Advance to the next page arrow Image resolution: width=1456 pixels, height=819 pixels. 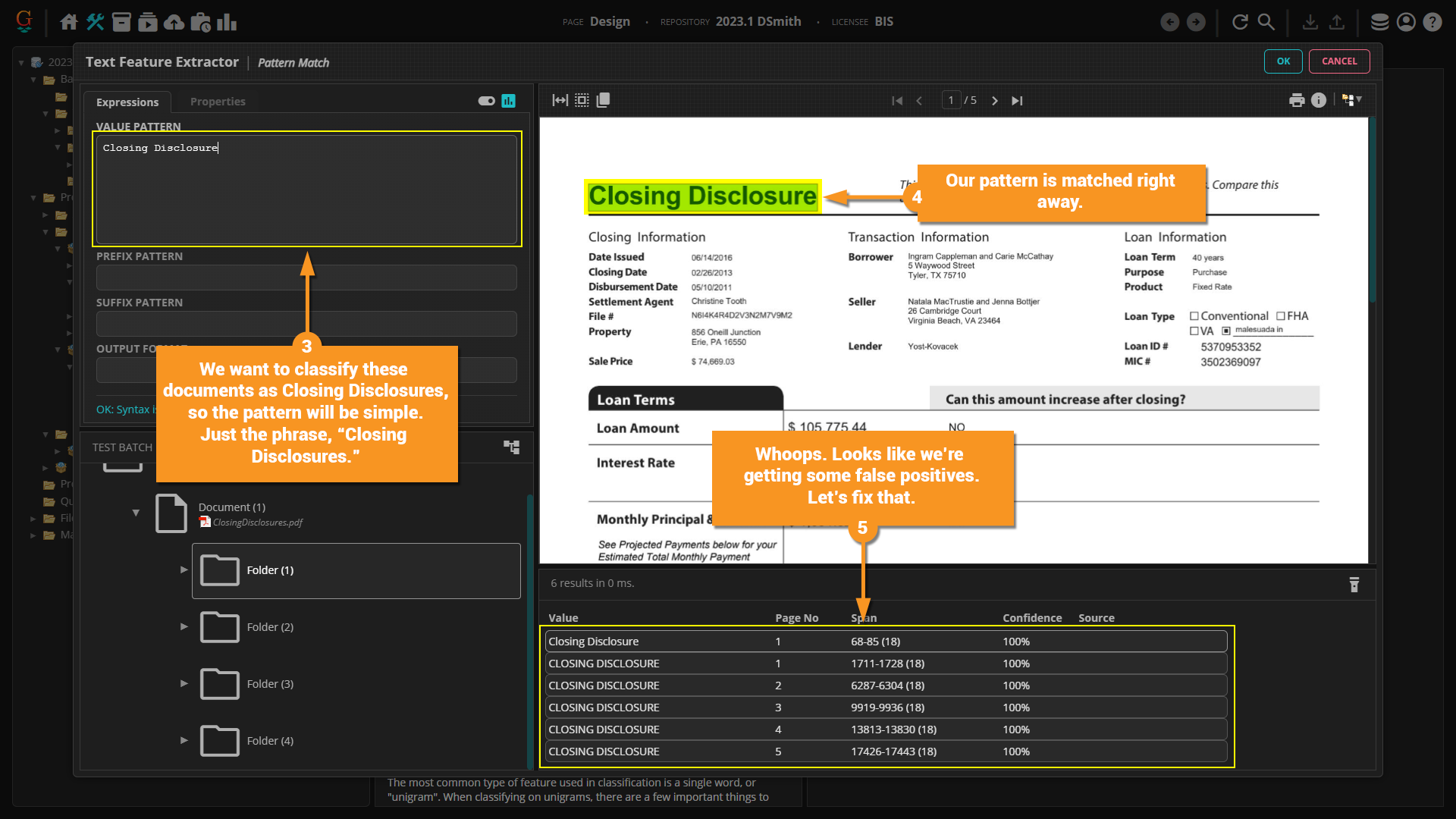pos(994,101)
